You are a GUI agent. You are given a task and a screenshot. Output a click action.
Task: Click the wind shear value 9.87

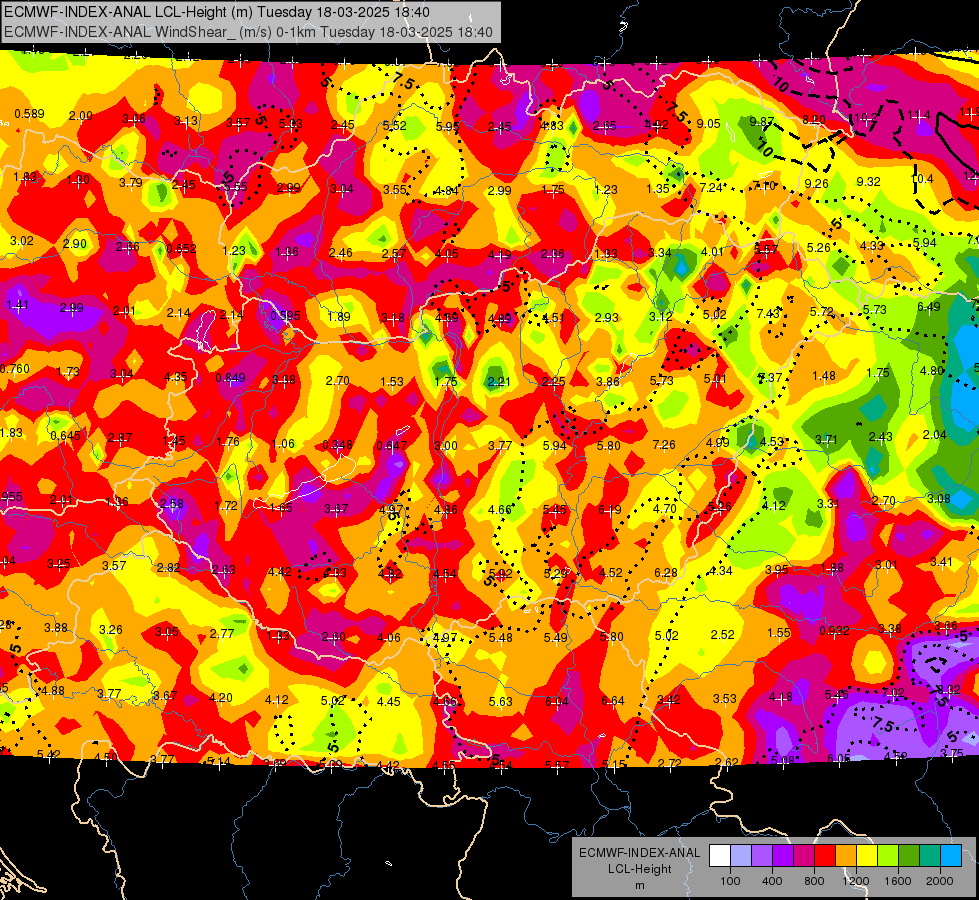(x=762, y=121)
